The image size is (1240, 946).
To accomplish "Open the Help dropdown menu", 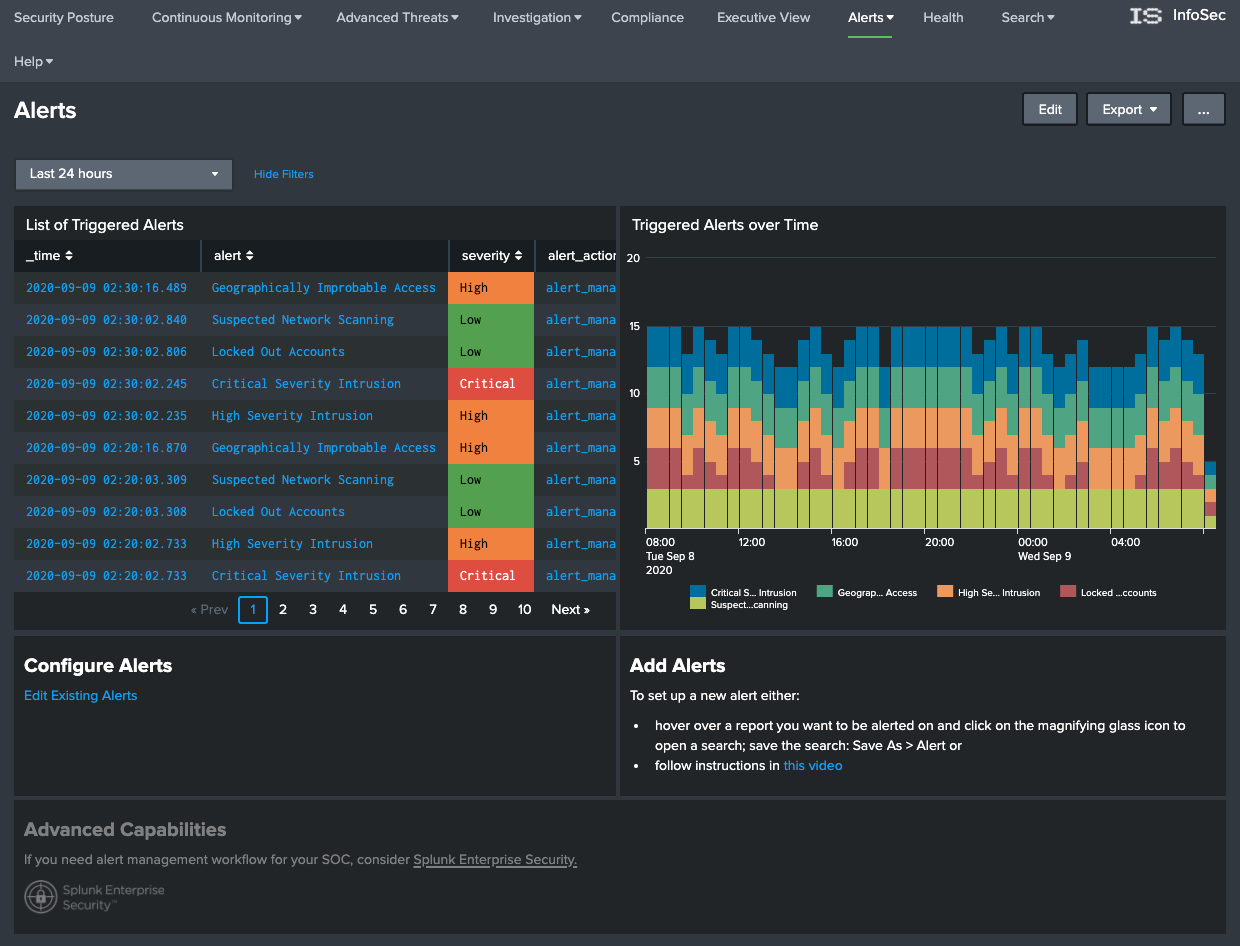I will tap(33, 61).
